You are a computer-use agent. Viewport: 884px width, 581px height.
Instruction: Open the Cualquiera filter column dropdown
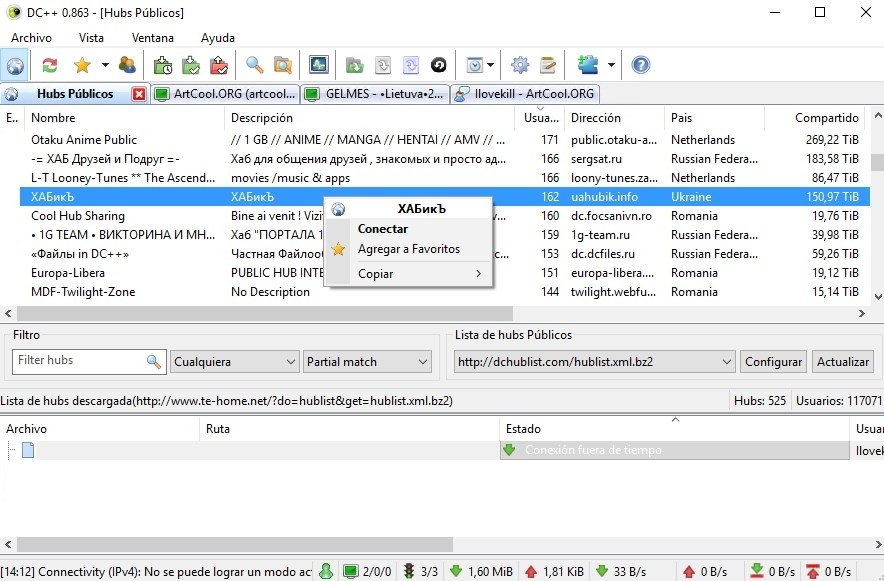(235, 362)
